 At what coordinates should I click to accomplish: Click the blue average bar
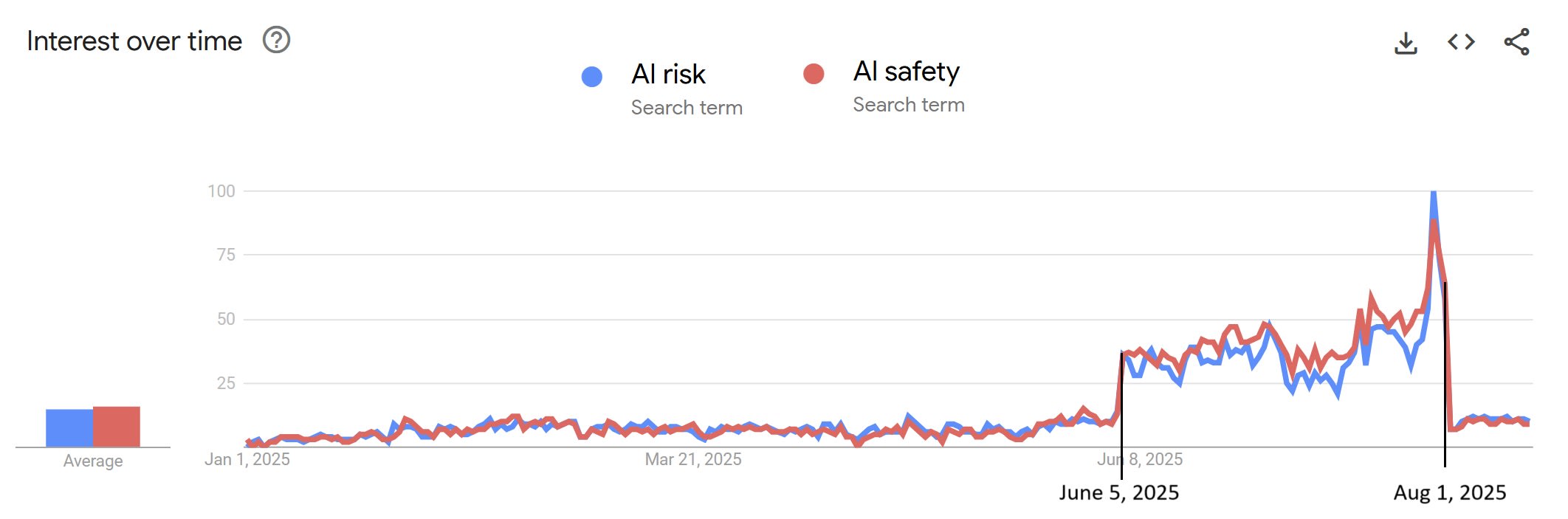[x=69, y=428]
